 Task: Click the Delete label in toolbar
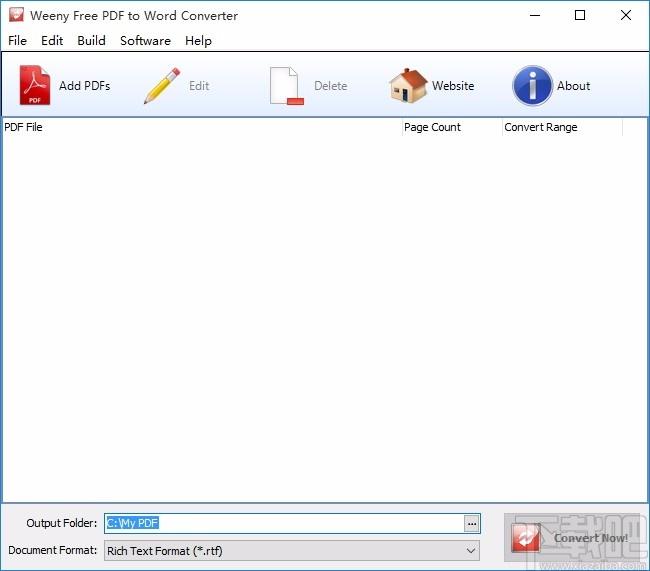click(x=330, y=86)
